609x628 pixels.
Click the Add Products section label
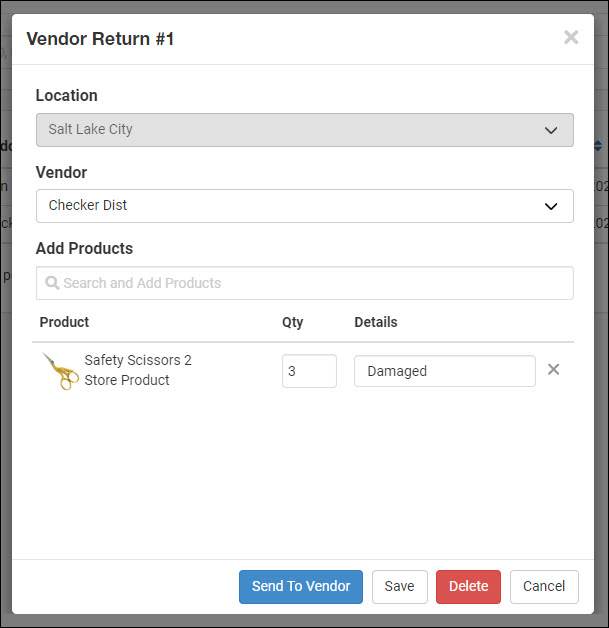84,248
